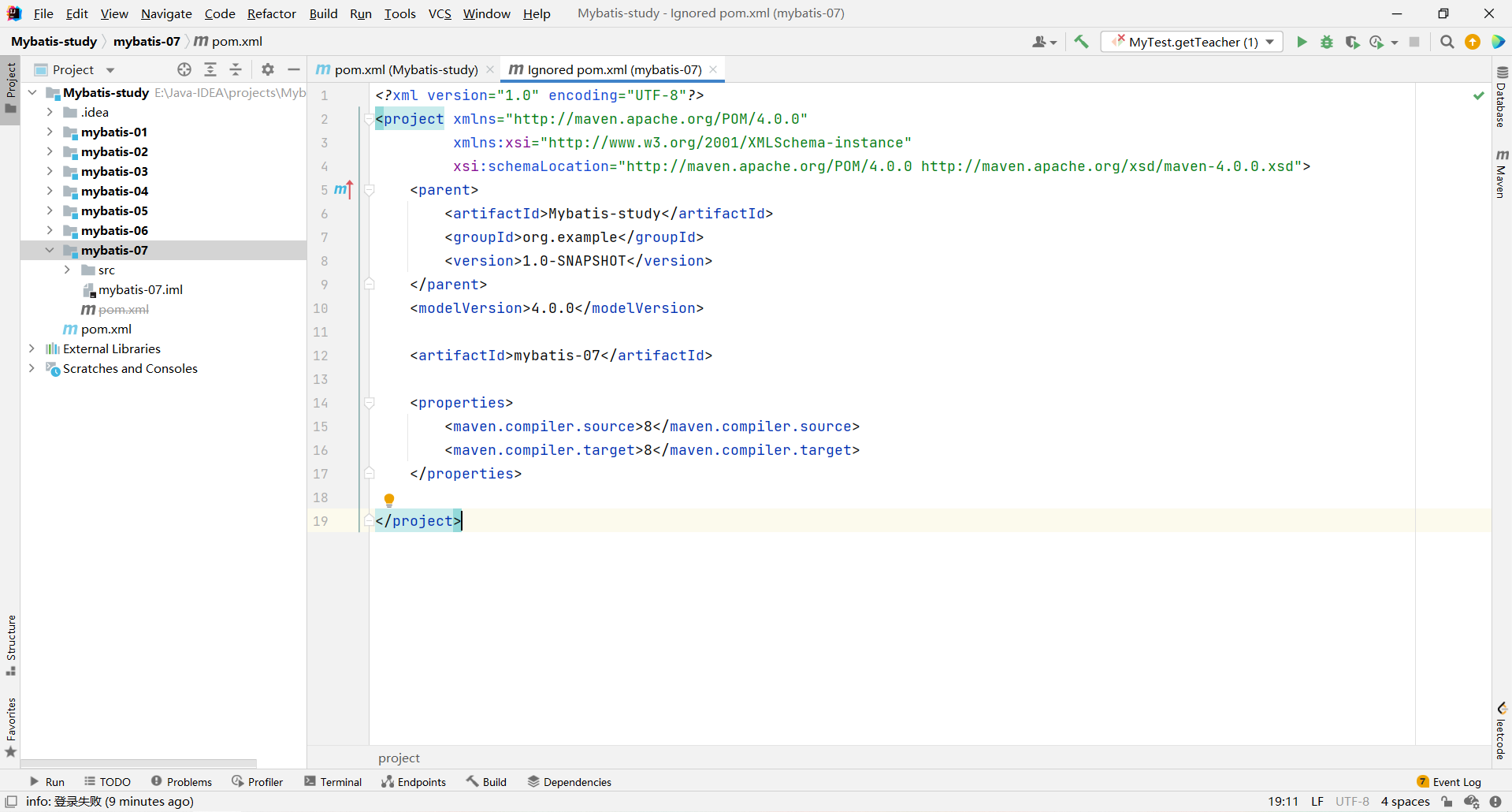
Task: Click Maven parent gutter icon on line 5
Action: tap(343, 189)
